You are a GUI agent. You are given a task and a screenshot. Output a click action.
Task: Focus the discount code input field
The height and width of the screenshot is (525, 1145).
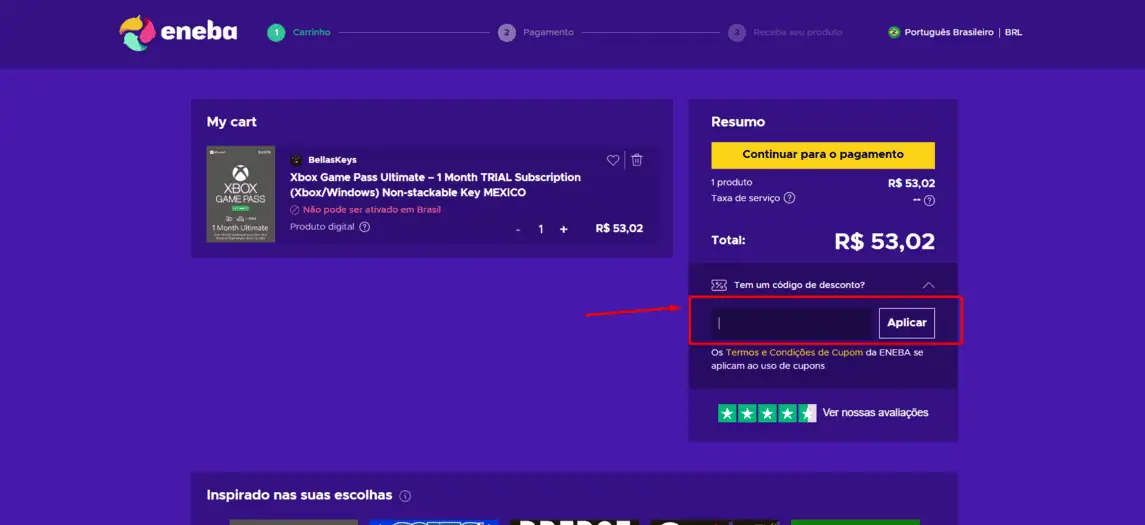pos(792,323)
